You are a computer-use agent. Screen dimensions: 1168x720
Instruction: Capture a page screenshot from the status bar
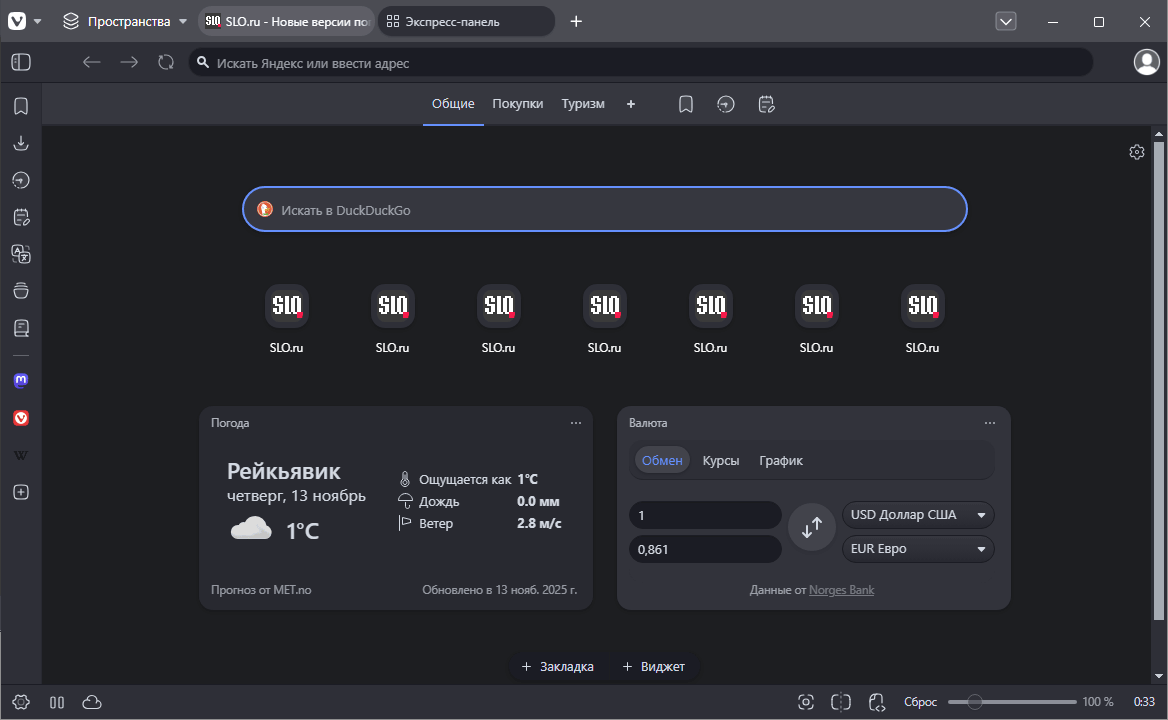tap(806, 701)
